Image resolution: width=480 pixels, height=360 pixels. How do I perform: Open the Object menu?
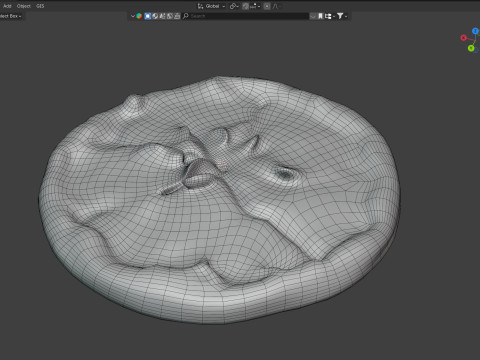coord(24,6)
